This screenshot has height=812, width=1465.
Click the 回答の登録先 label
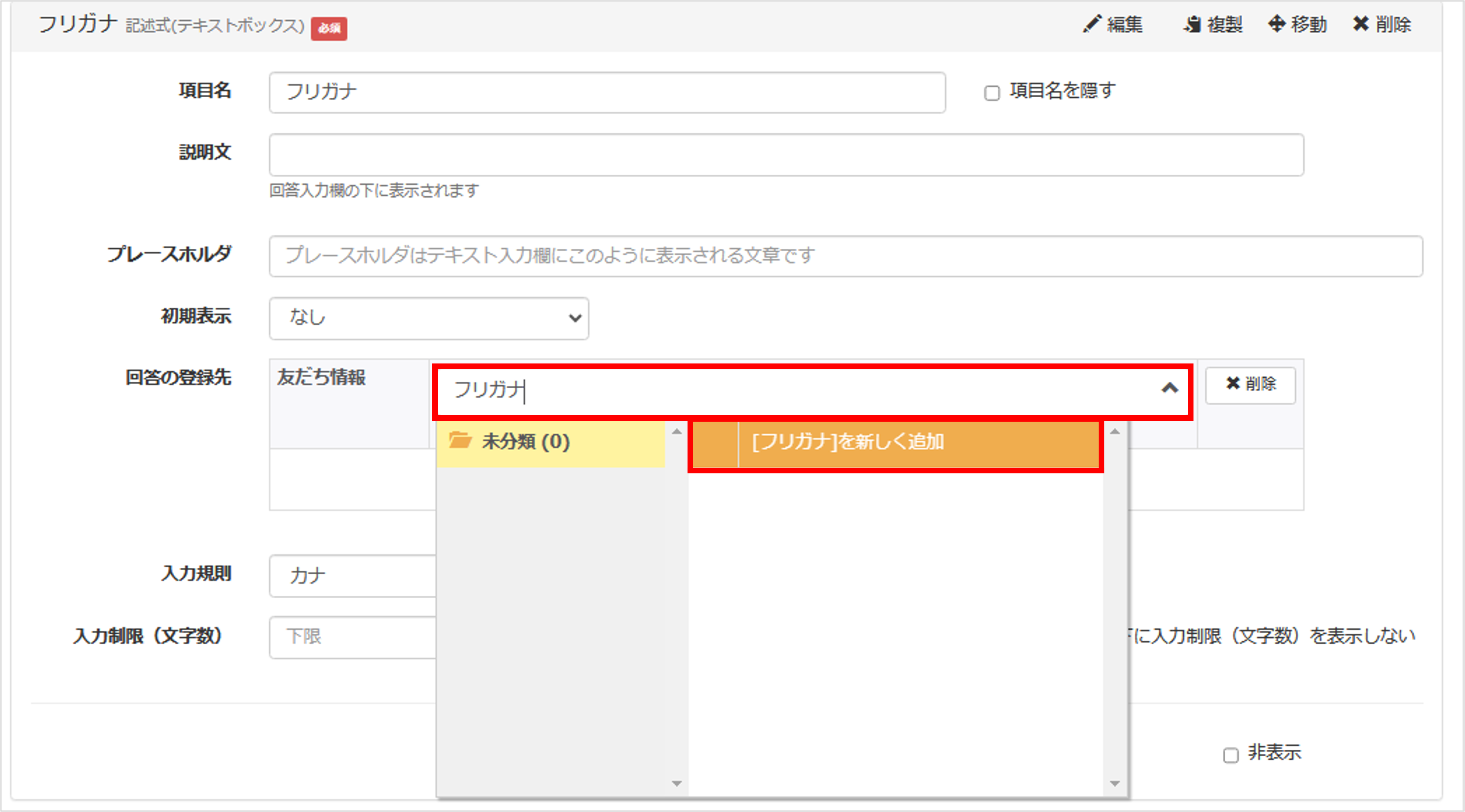178,377
